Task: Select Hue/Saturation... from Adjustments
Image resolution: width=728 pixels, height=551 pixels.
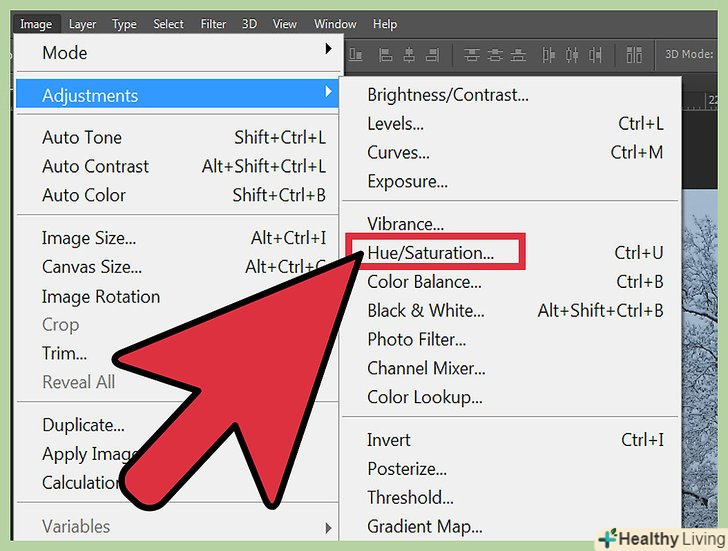Action: coord(511,253)
